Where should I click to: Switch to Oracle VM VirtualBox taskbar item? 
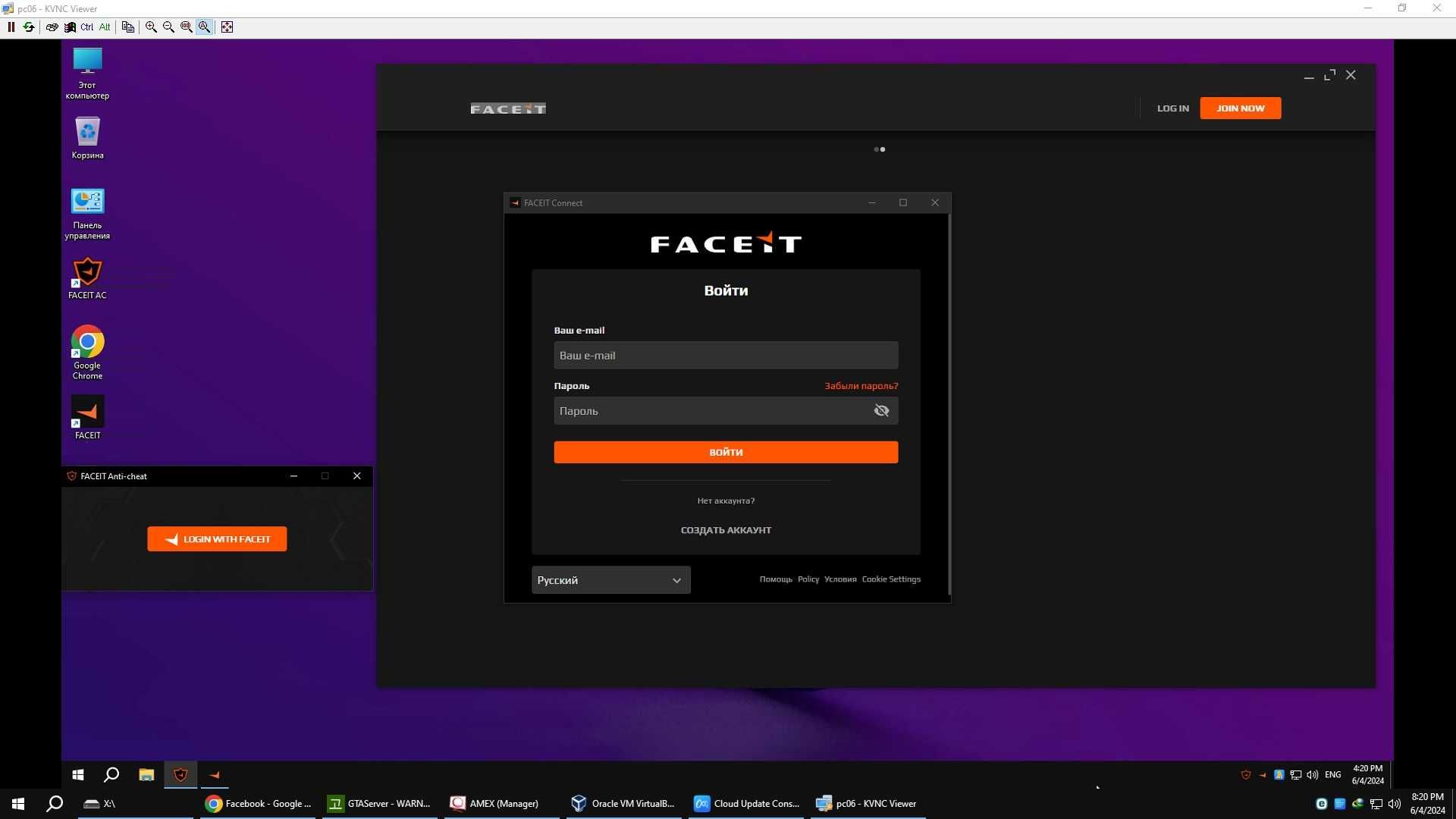(x=623, y=803)
